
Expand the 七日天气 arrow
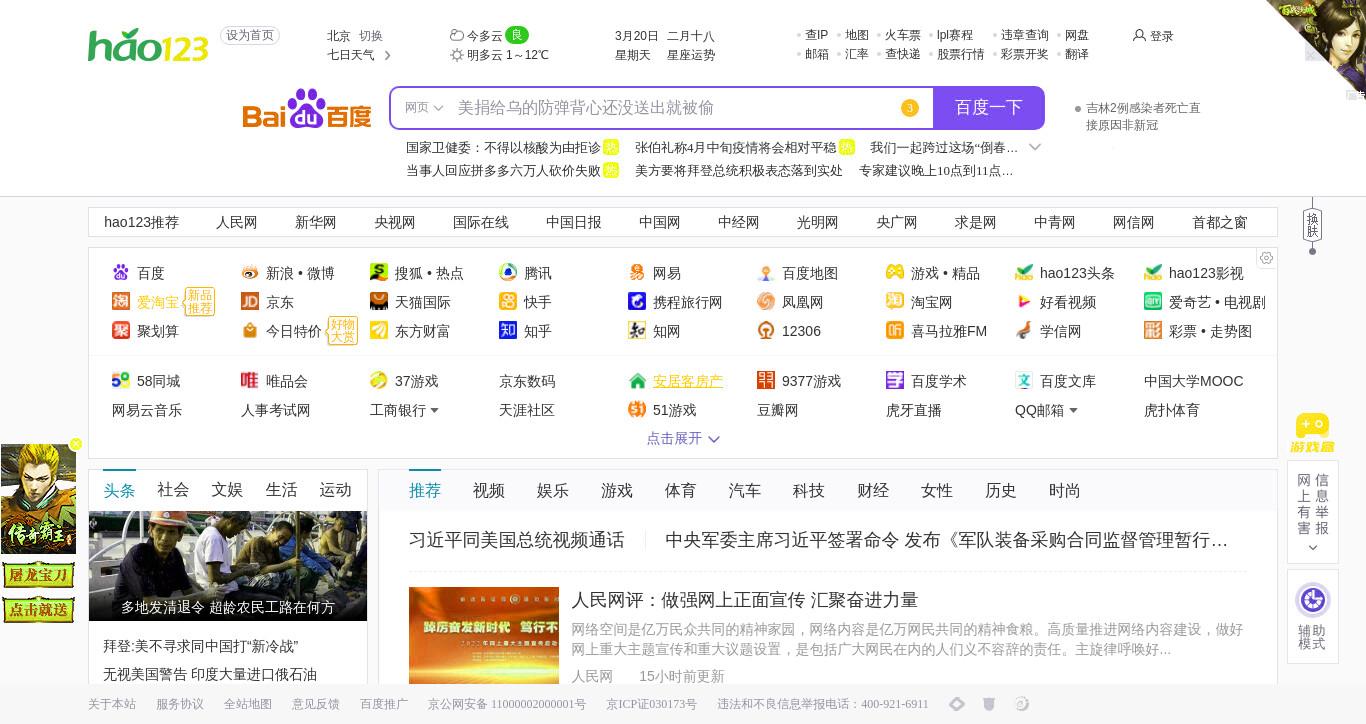[x=387, y=55]
